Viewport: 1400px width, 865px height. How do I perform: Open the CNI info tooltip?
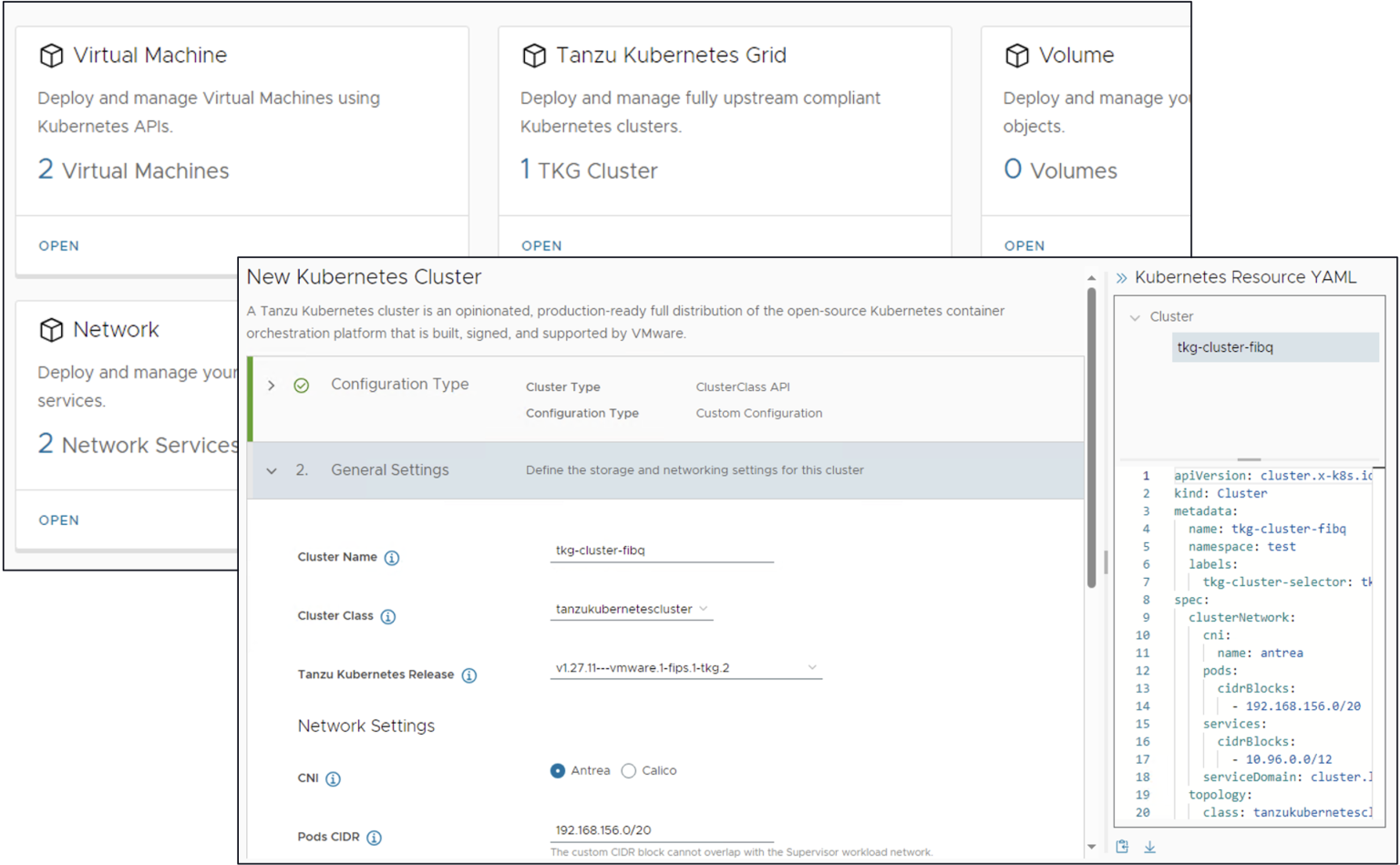(333, 778)
